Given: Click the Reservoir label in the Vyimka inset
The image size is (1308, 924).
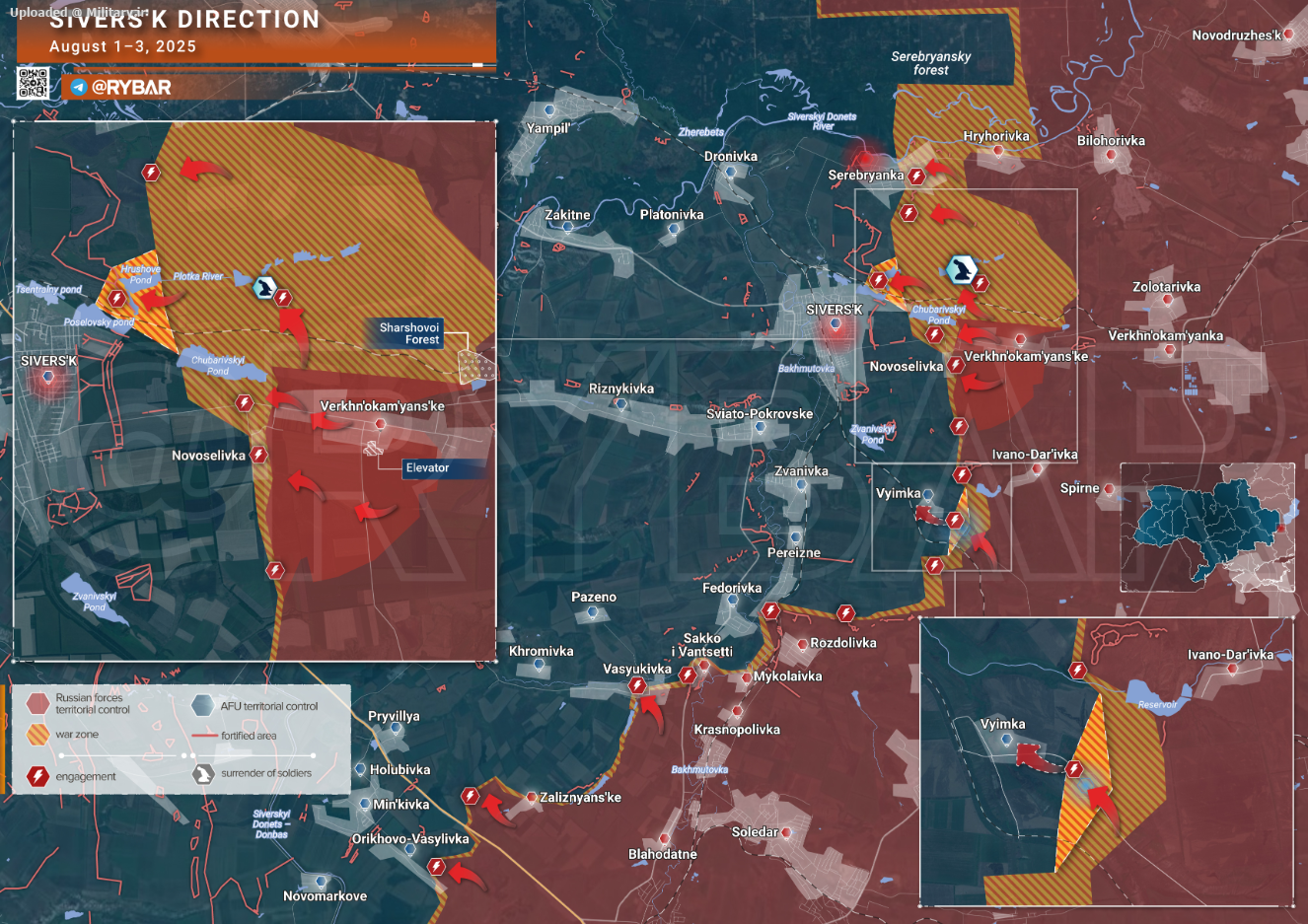Looking at the screenshot, I should tap(1157, 705).
